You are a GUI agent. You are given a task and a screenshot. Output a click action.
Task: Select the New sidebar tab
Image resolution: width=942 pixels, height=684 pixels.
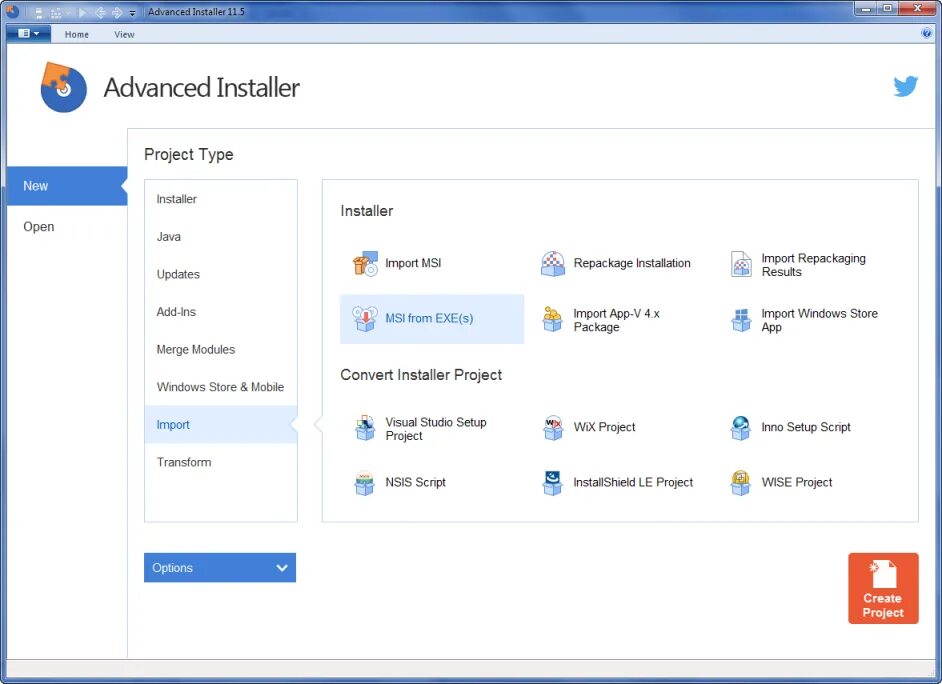67,186
